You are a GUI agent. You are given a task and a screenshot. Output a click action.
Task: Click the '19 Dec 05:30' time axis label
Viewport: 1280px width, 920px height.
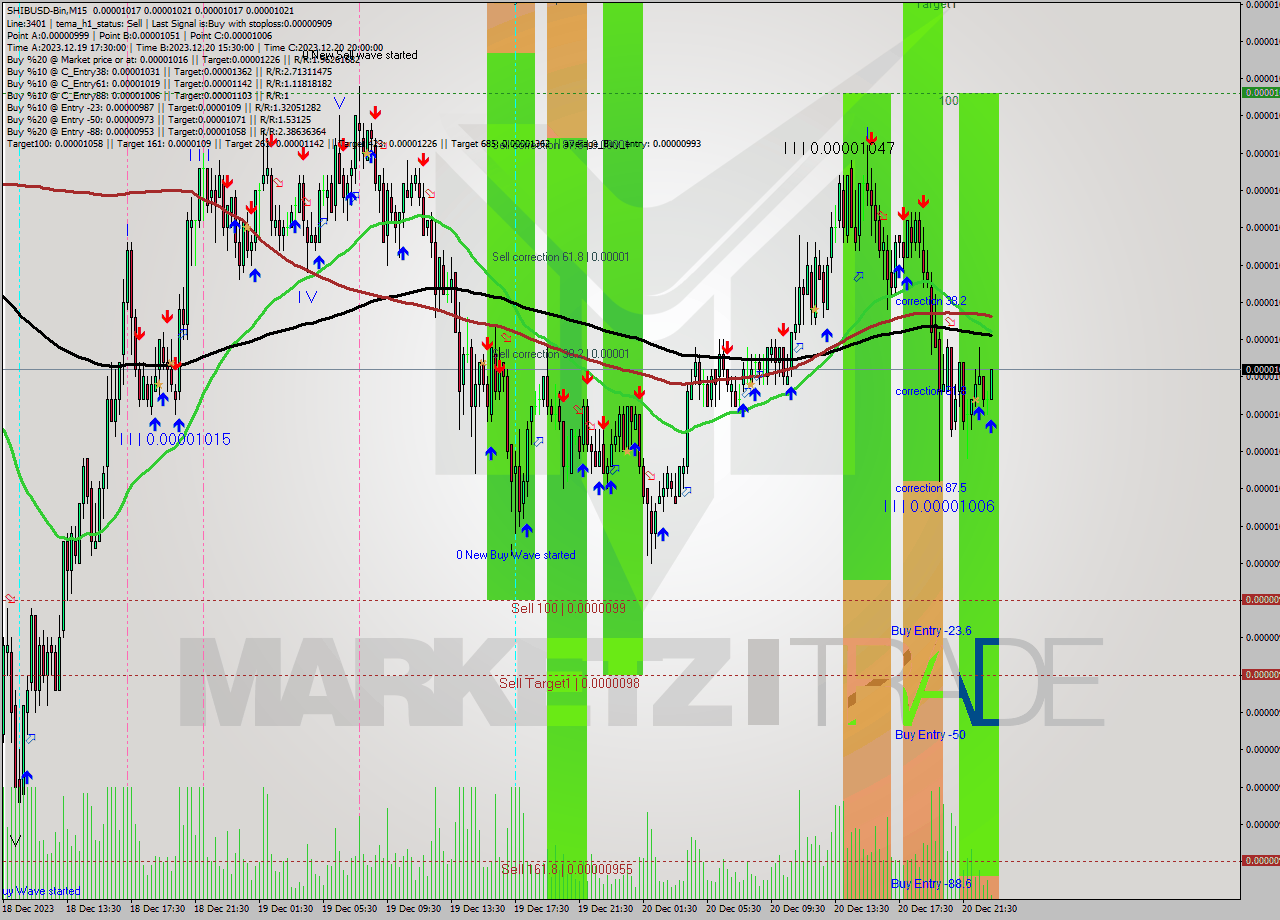tap(351, 909)
